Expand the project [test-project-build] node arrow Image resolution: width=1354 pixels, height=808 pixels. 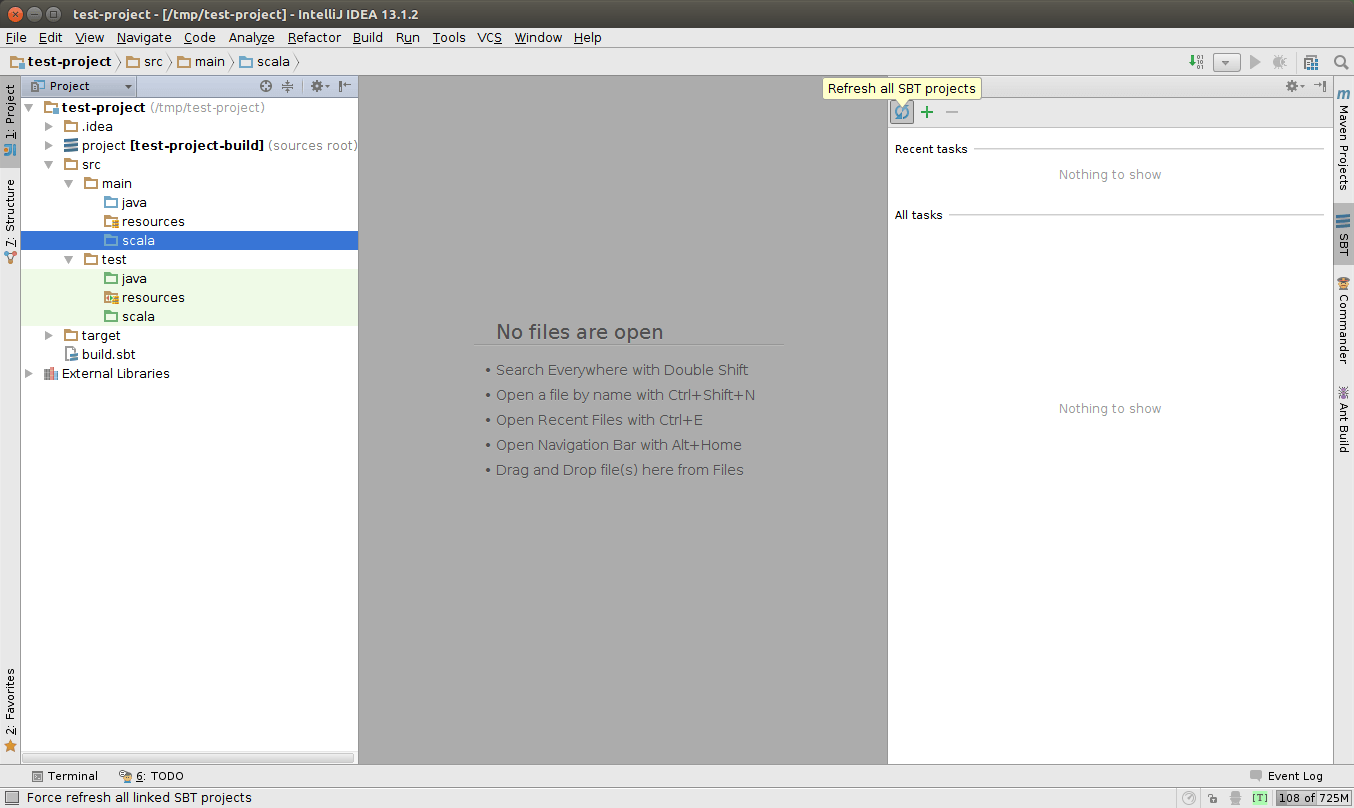(x=48, y=145)
